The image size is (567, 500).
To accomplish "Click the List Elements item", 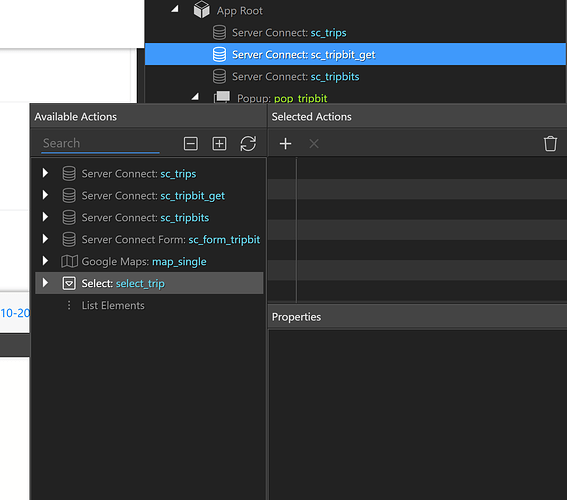I will click(113, 305).
